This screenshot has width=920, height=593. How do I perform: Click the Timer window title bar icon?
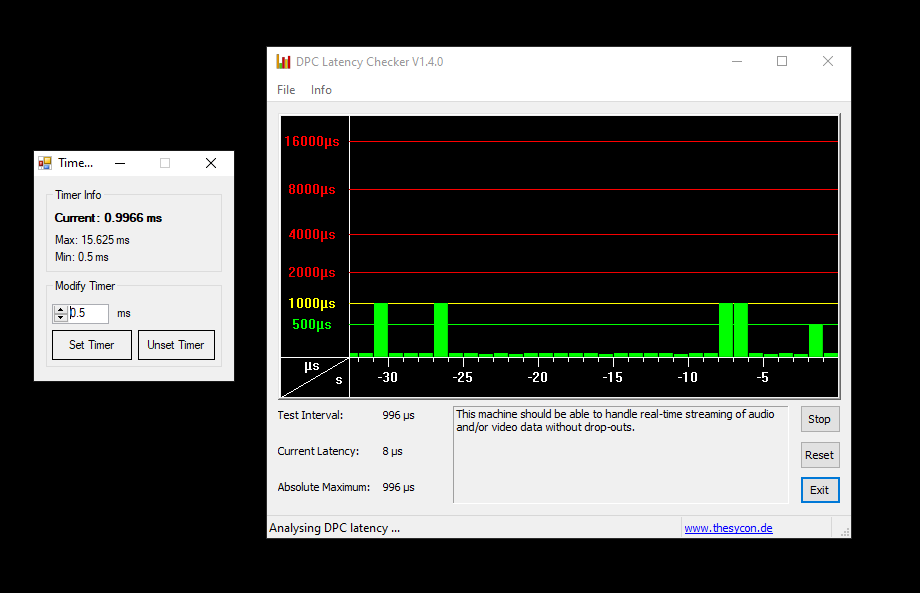(x=45, y=163)
